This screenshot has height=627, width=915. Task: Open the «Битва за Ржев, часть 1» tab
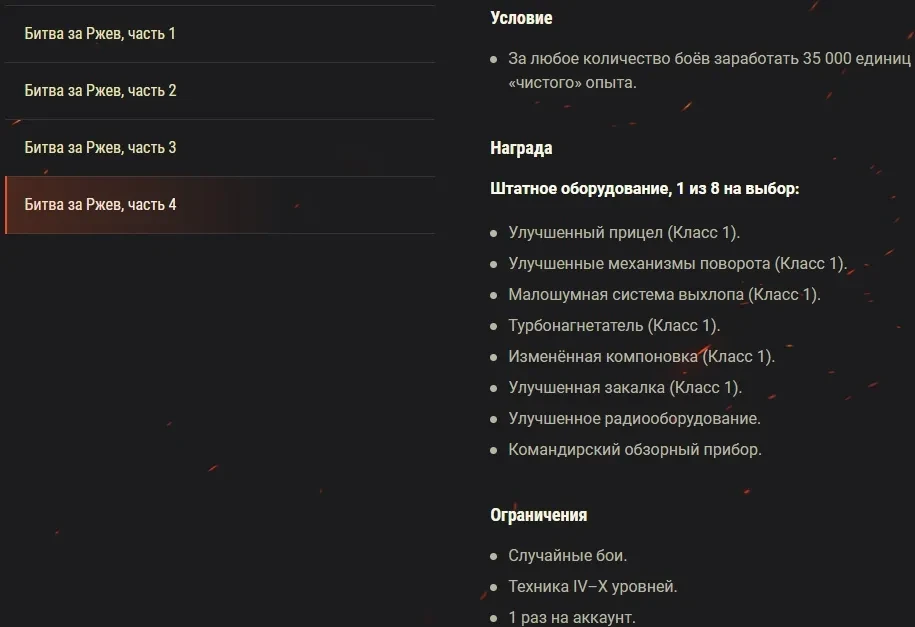tap(100, 34)
